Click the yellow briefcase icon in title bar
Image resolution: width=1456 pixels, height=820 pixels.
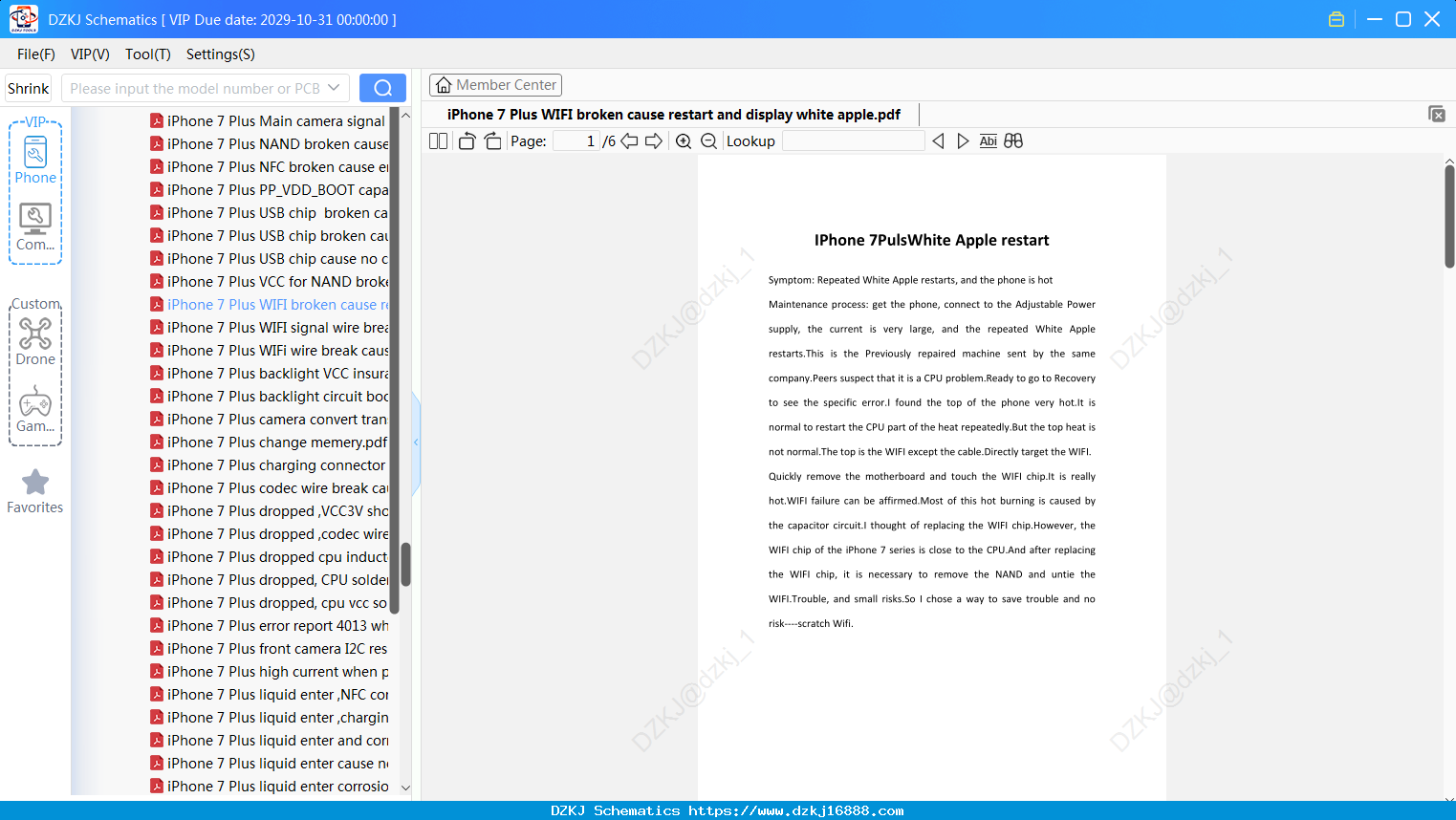1336,19
